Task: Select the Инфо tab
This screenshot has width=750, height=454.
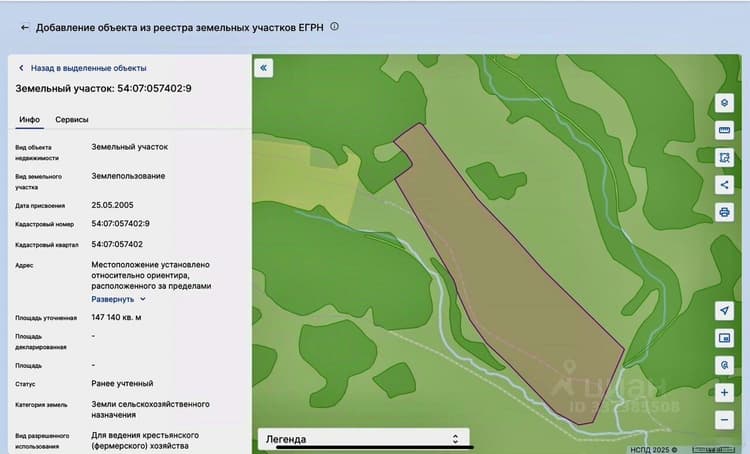Action: 29,120
